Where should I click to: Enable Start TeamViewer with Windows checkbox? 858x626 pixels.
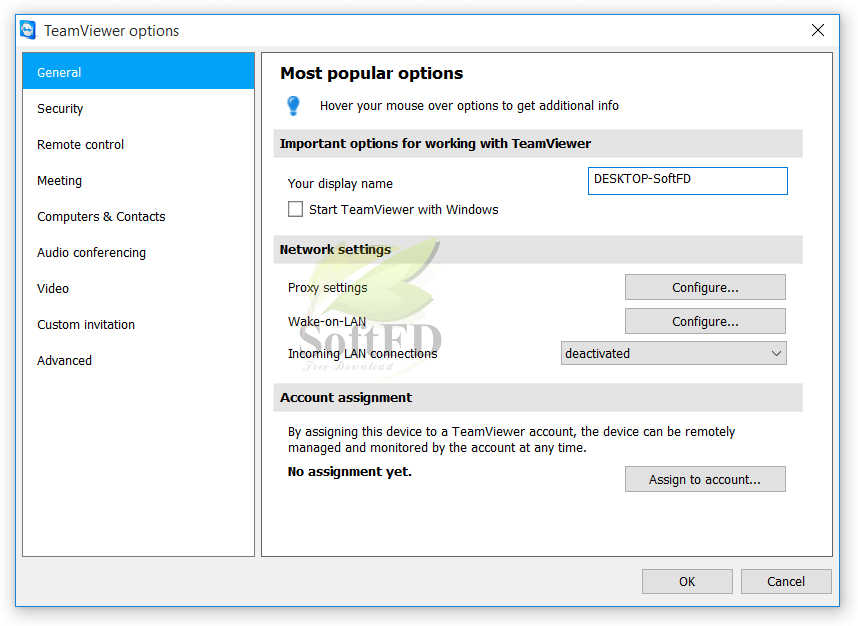[295, 210]
